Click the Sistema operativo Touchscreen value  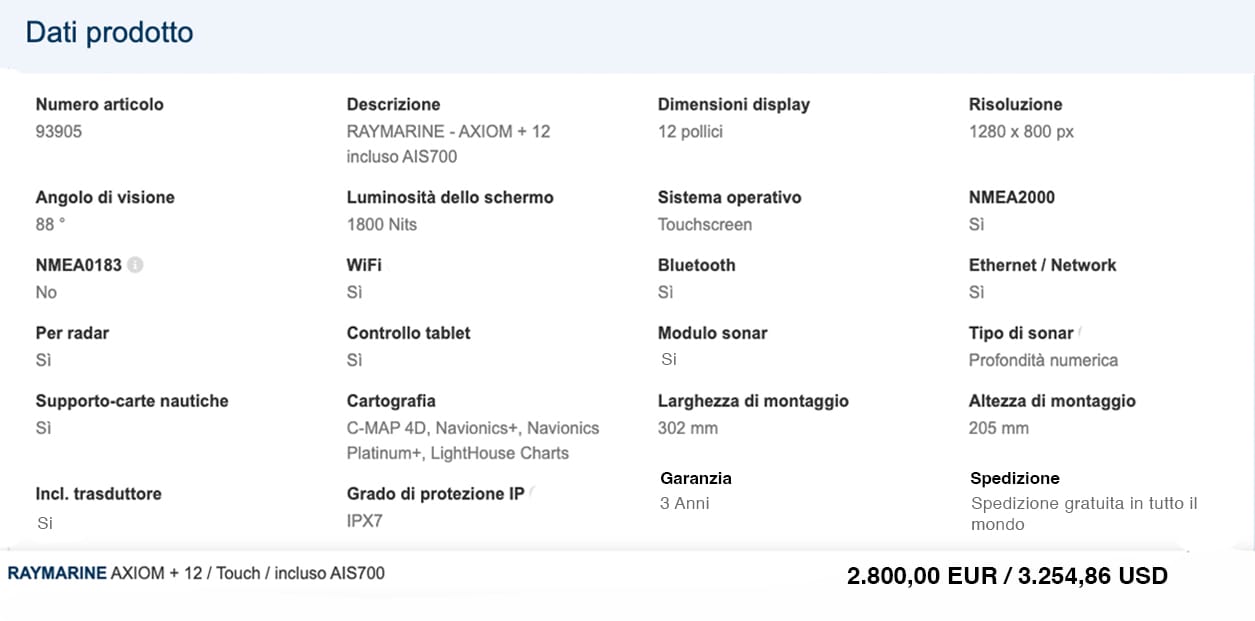[704, 224]
